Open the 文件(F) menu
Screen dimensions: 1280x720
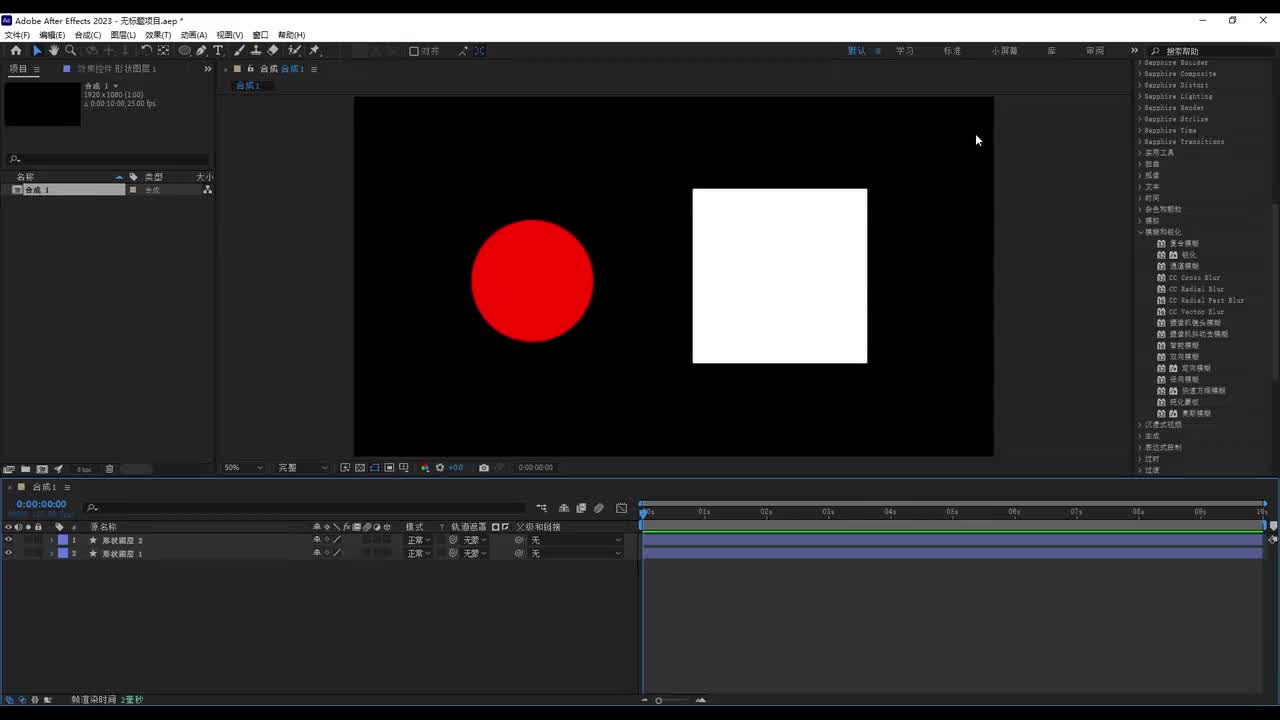[x=17, y=35]
